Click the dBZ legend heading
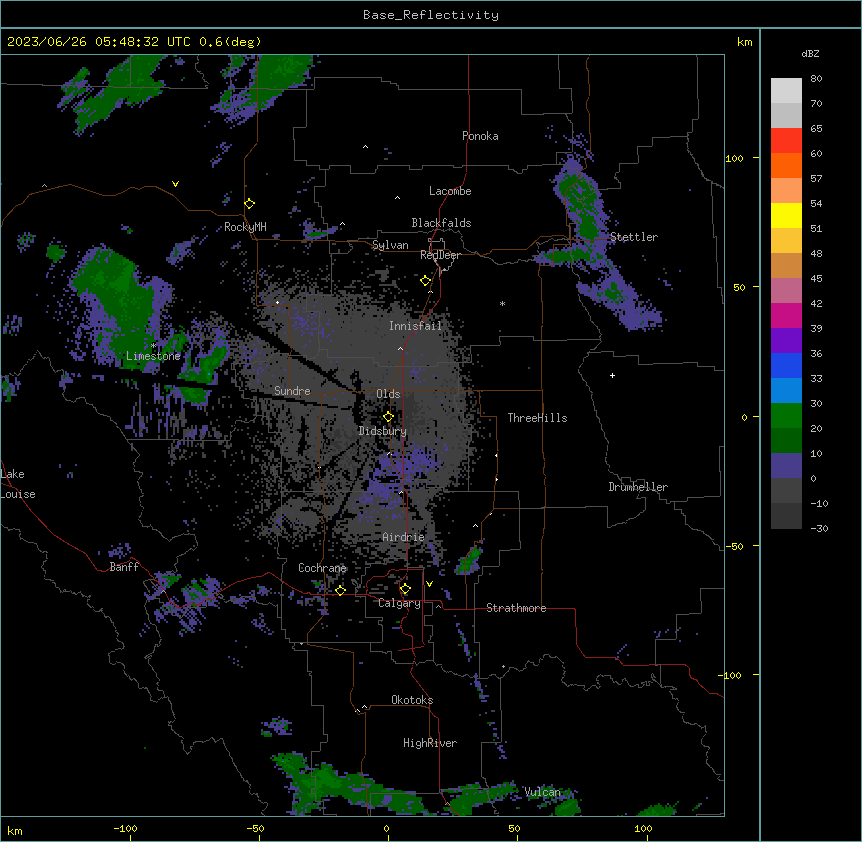 (810, 54)
